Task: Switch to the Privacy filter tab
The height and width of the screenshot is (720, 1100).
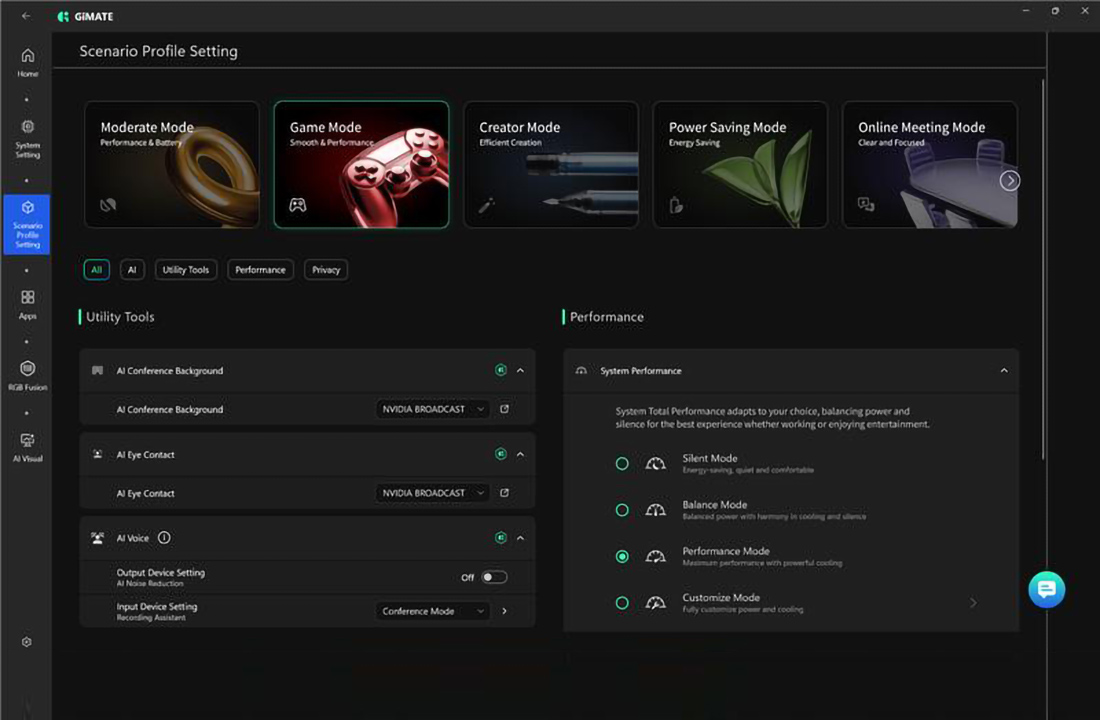Action: click(x=326, y=269)
